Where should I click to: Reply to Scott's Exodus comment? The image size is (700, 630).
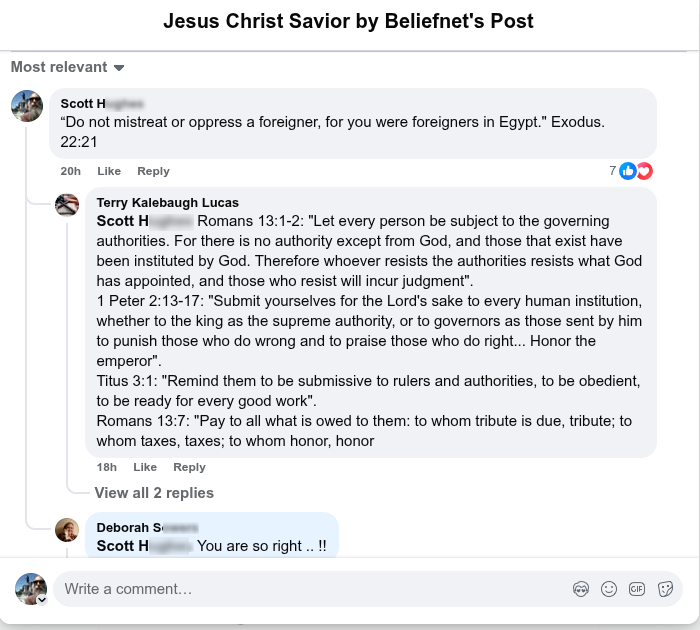[x=153, y=171]
